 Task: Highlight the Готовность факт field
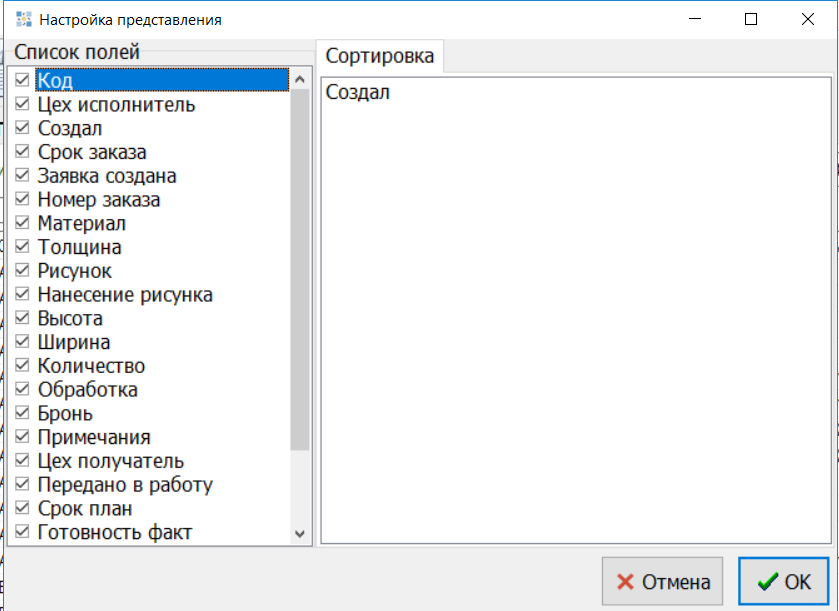pyautogui.click(x=114, y=533)
